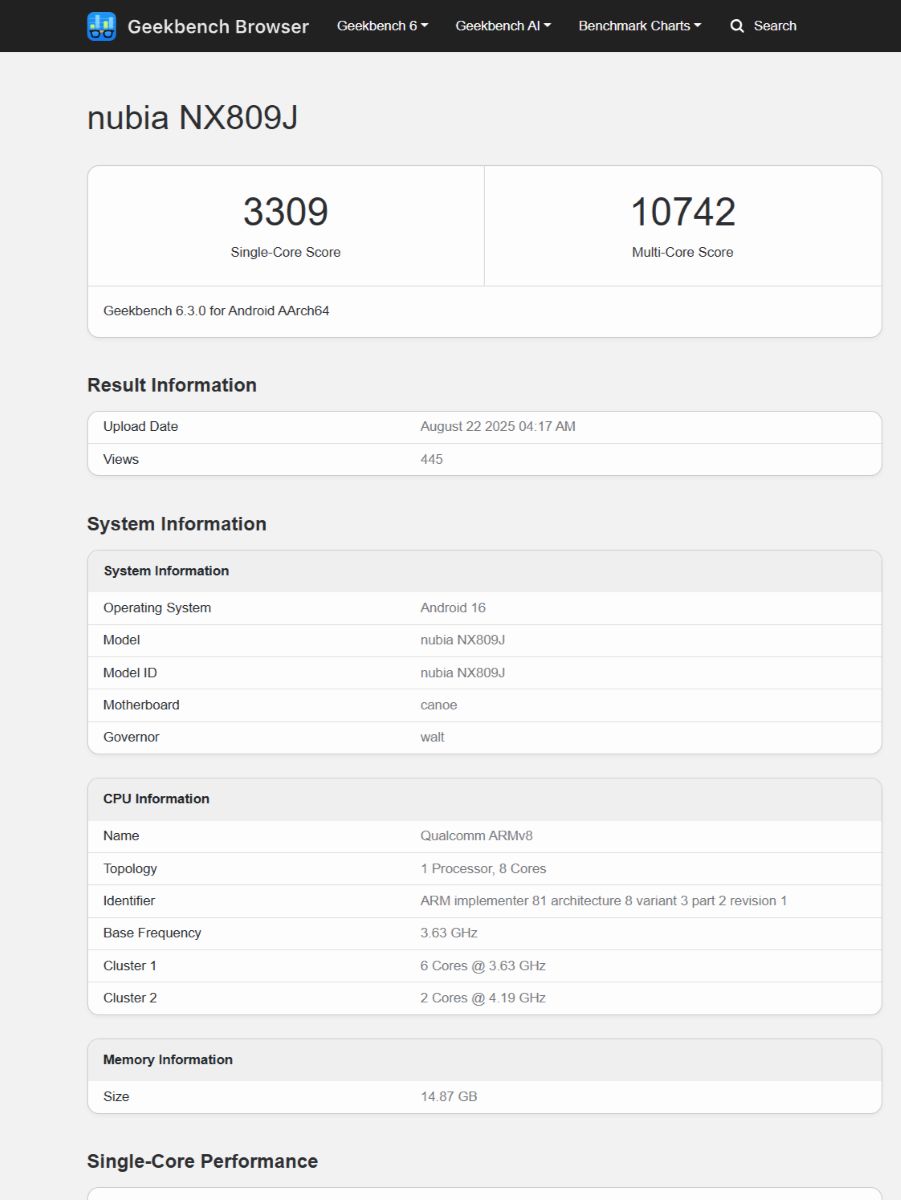The height and width of the screenshot is (1200, 901).
Task: Select the multi-core score 10742
Action: coord(683,212)
